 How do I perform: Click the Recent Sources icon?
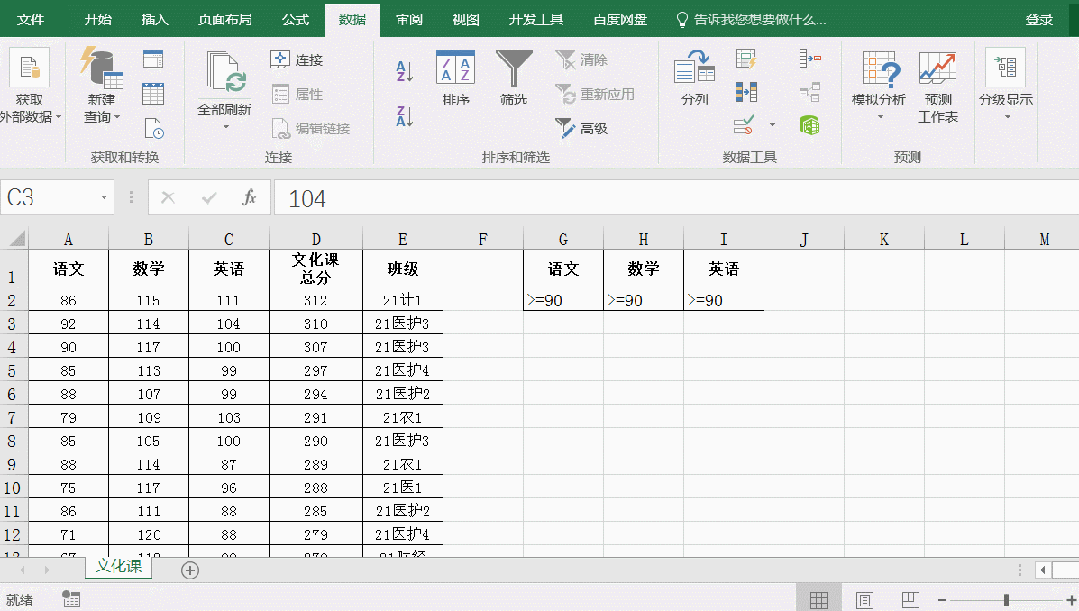click(x=153, y=128)
